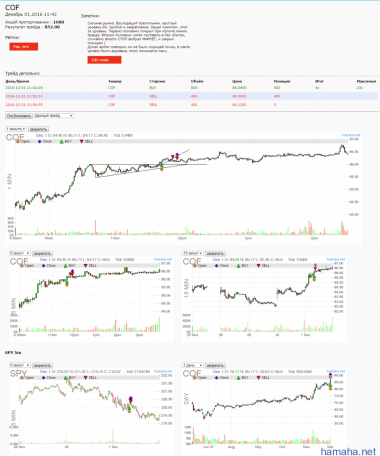The width and height of the screenshot is (380, 456).
Task: Open the '15-минут' timeframe dropdown
Action: click(193, 253)
